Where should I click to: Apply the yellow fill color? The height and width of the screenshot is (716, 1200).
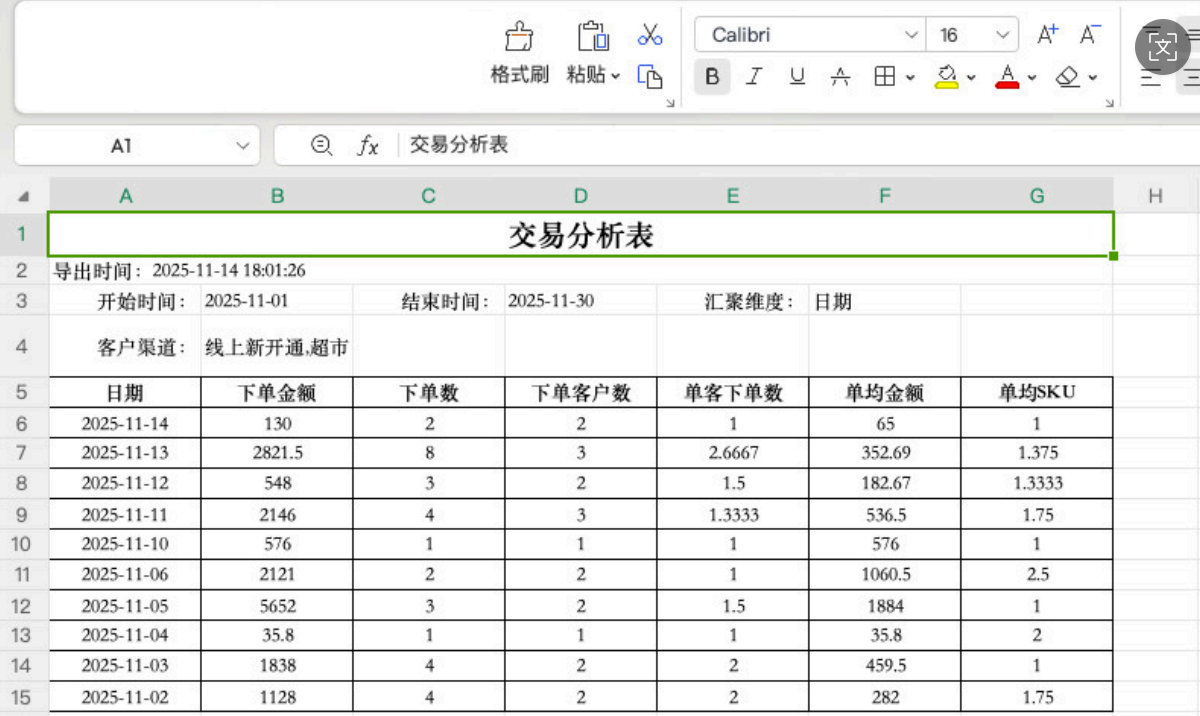[947, 77]
